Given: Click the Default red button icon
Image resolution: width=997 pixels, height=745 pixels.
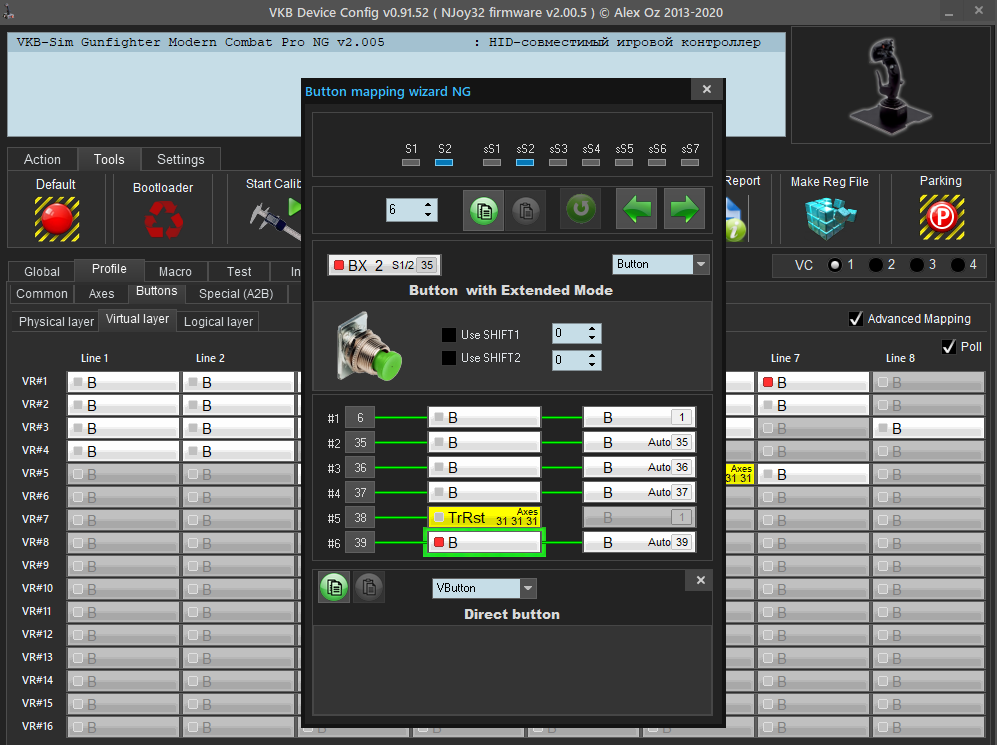Looking at the screenshot, I should coord(57,219).
